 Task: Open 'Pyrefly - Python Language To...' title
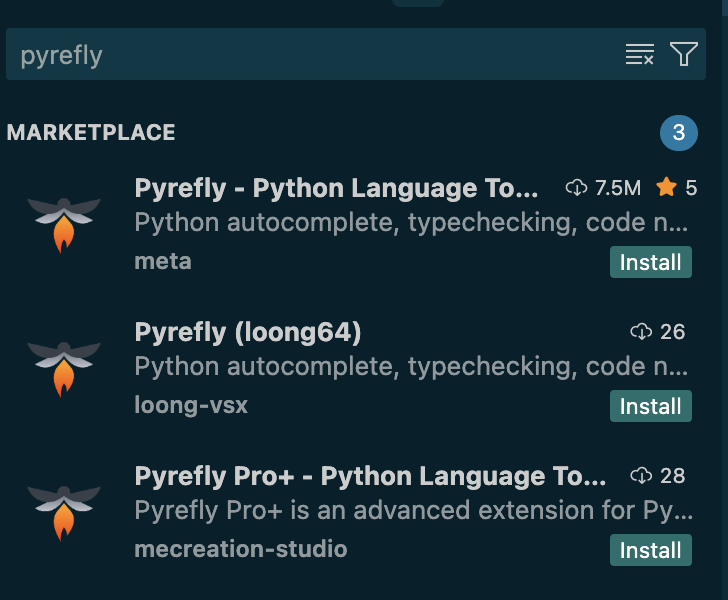coord(336,189)
